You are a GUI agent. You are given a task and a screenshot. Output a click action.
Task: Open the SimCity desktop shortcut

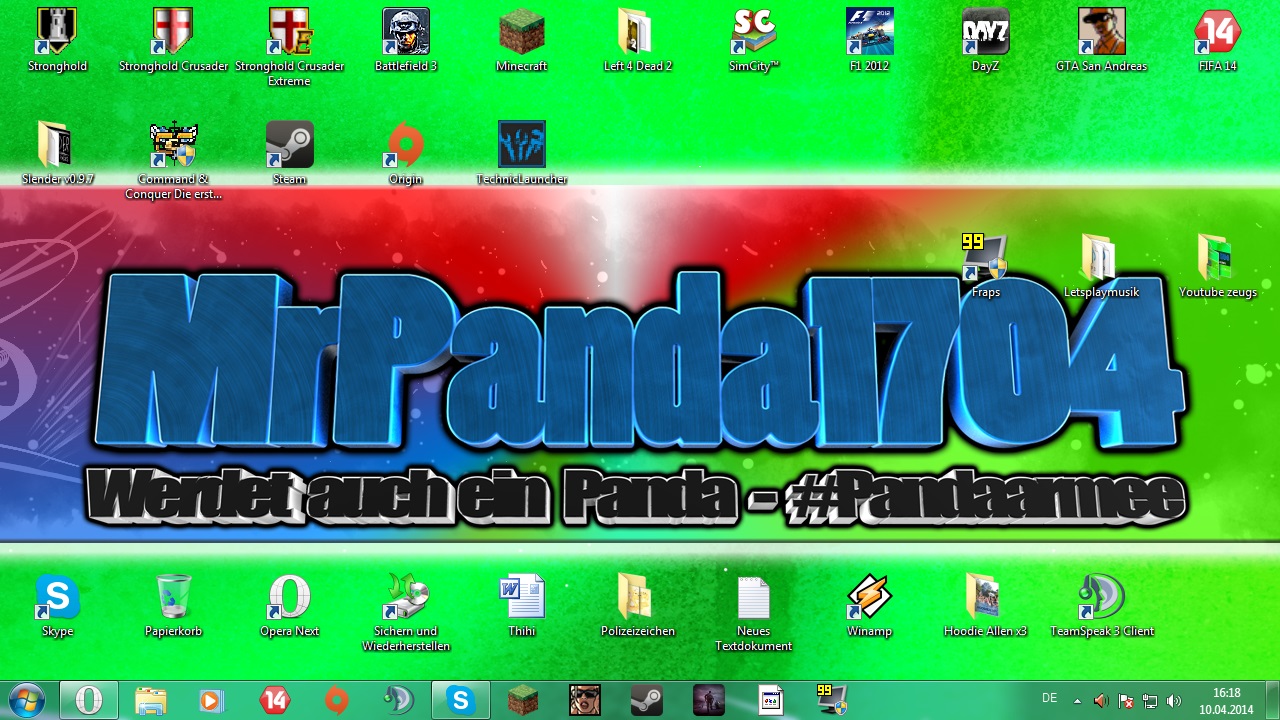pos(754,34)
